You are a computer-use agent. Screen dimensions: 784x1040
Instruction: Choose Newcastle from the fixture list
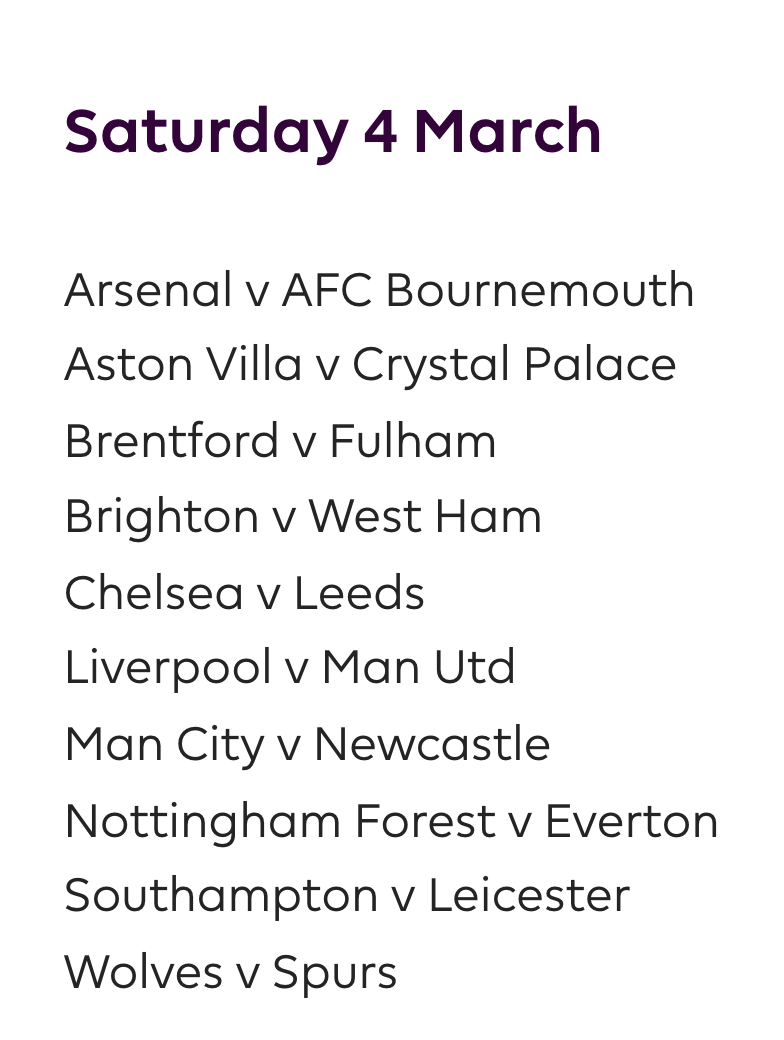coord(432,745)
